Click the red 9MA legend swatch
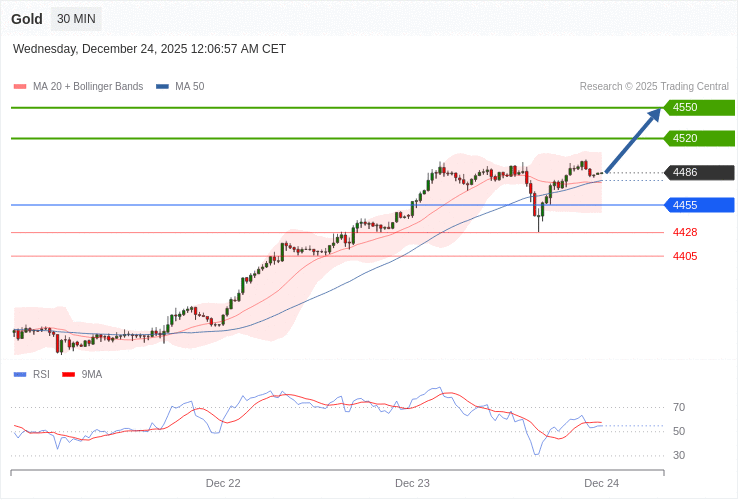The width and height of the screenshot is (738, 500). tap(69, 375)
